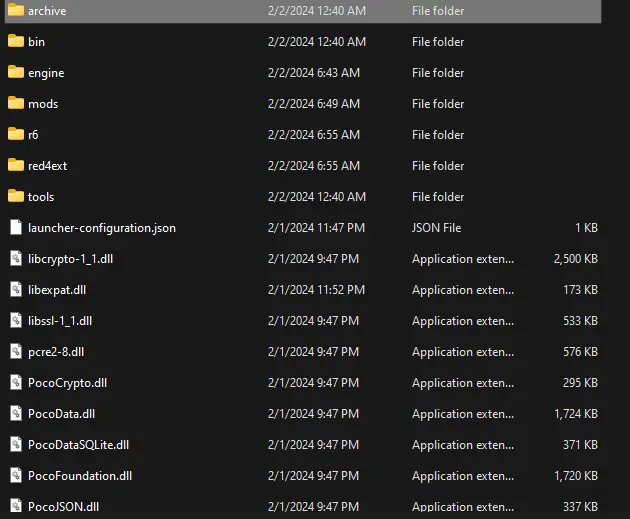Click the launcher-configuration.json file icon
This screenshot has width=630, height=519.
point(16,227)
